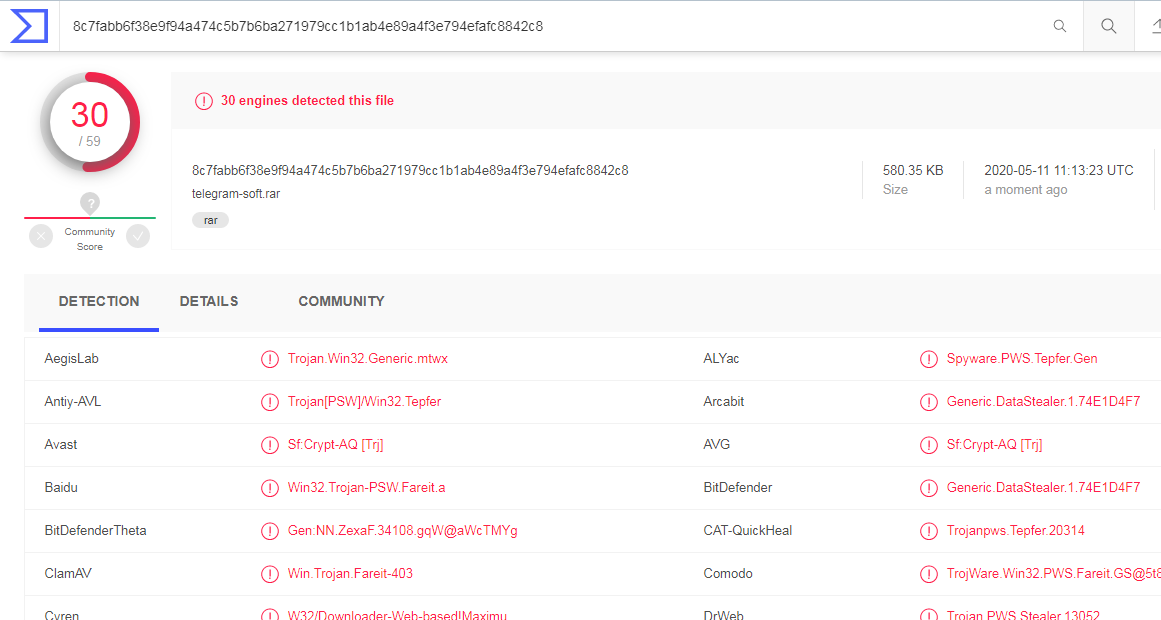1161x620 pixels.
Task: Switch to the DETECTION tab
Action: (x=99, y=301)
